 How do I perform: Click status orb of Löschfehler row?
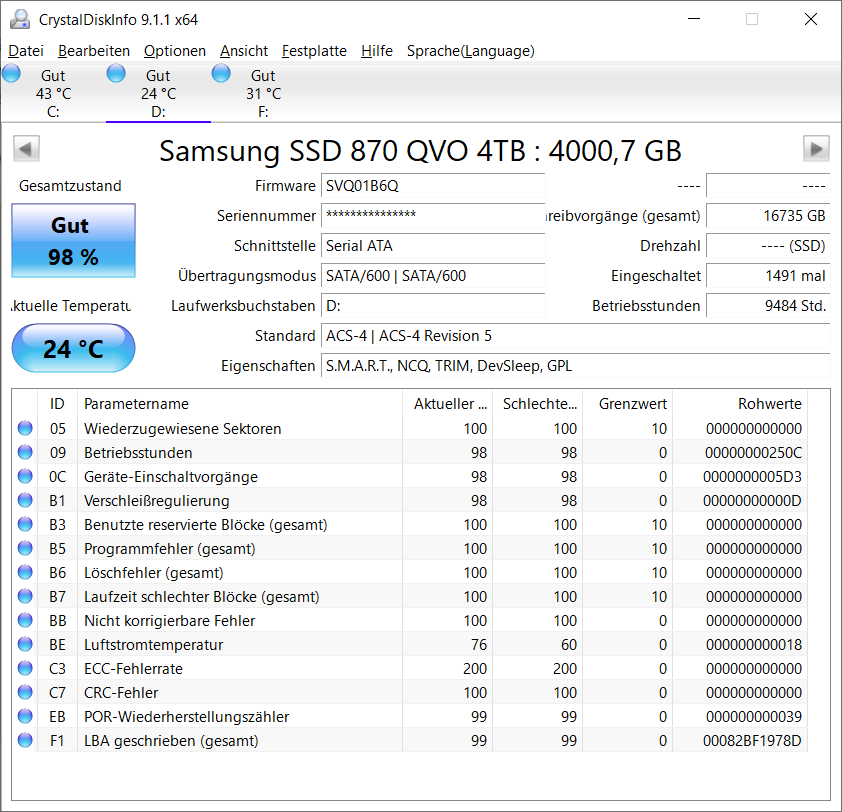click(25, 572)
